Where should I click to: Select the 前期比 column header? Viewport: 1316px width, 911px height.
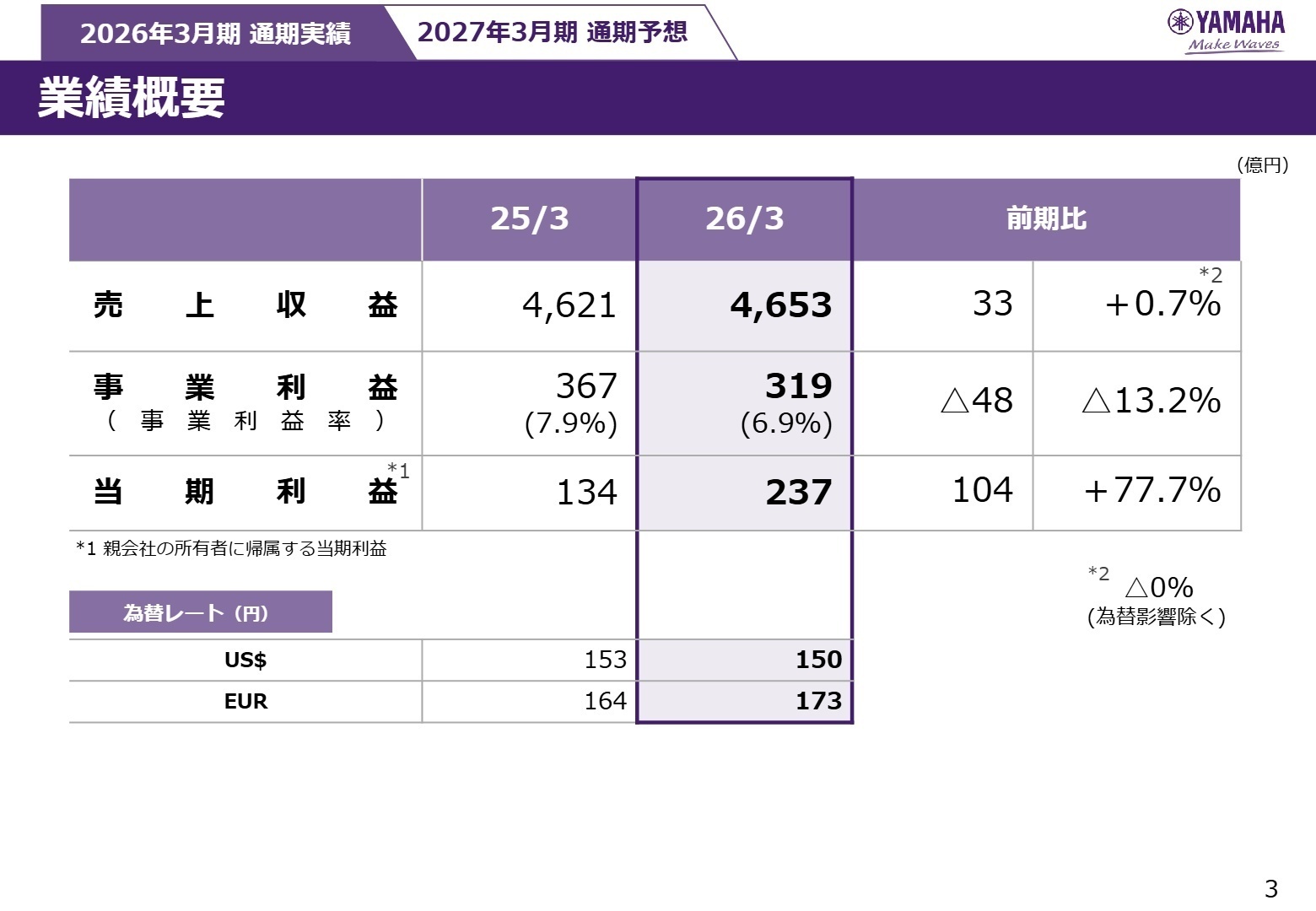(1047, 218)
